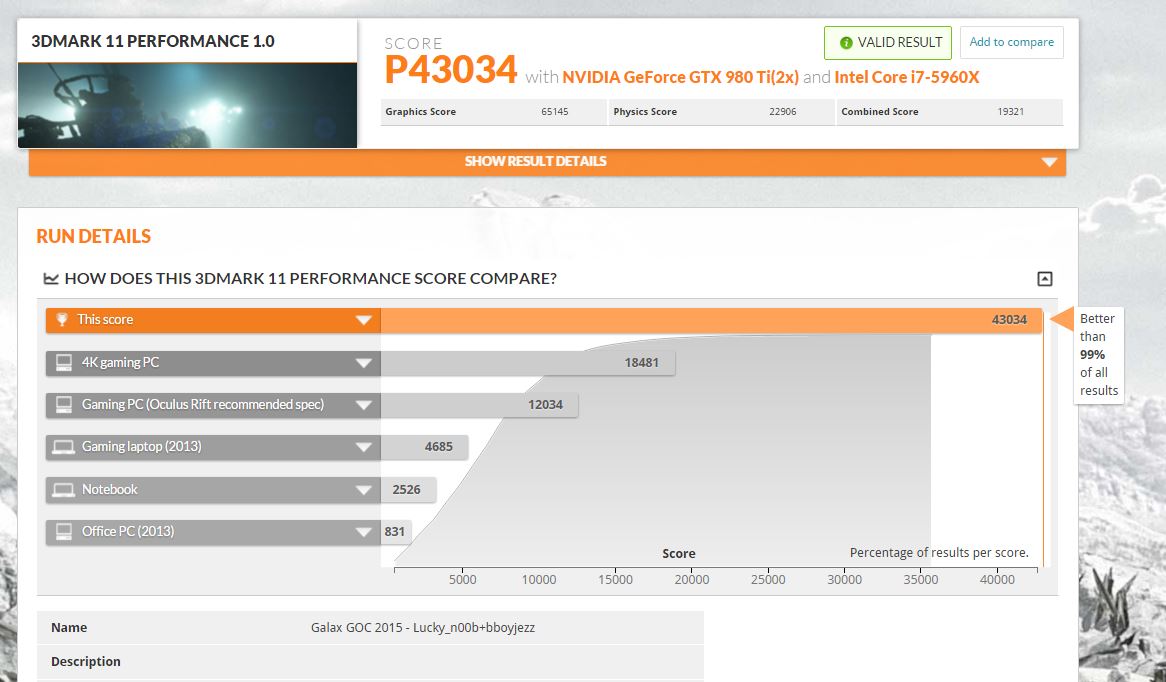This screenshot has width=1166, height=682.
Task: Expand the Notebook dropdown arrow
Action: [x=364, y=489]
